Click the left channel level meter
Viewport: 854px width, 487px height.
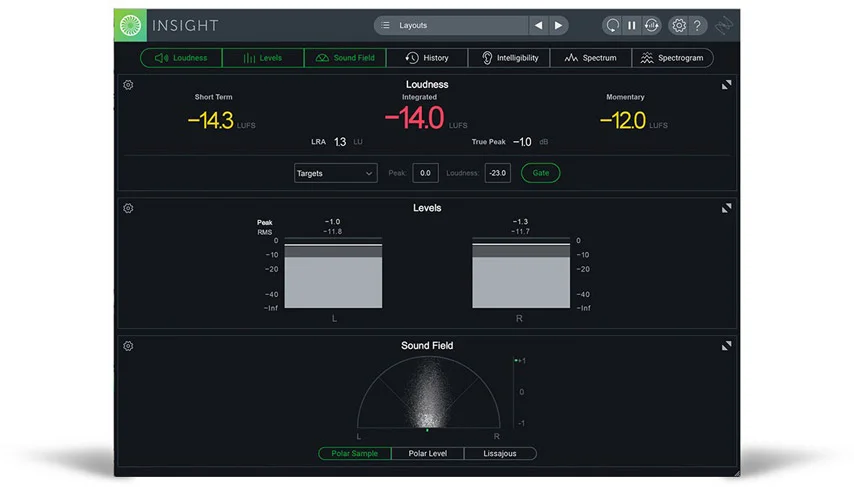(333, 273)
